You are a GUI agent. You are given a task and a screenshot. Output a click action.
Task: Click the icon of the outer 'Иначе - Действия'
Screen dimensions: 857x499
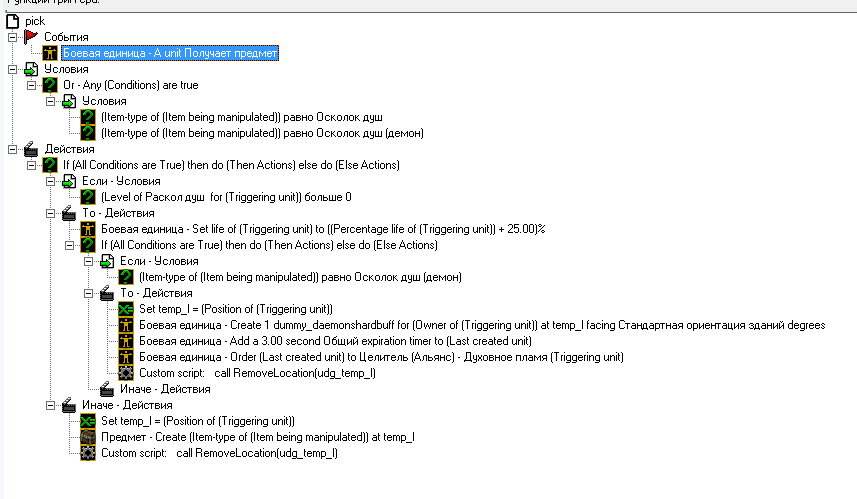pyautogui.click(x=69, y=405)
